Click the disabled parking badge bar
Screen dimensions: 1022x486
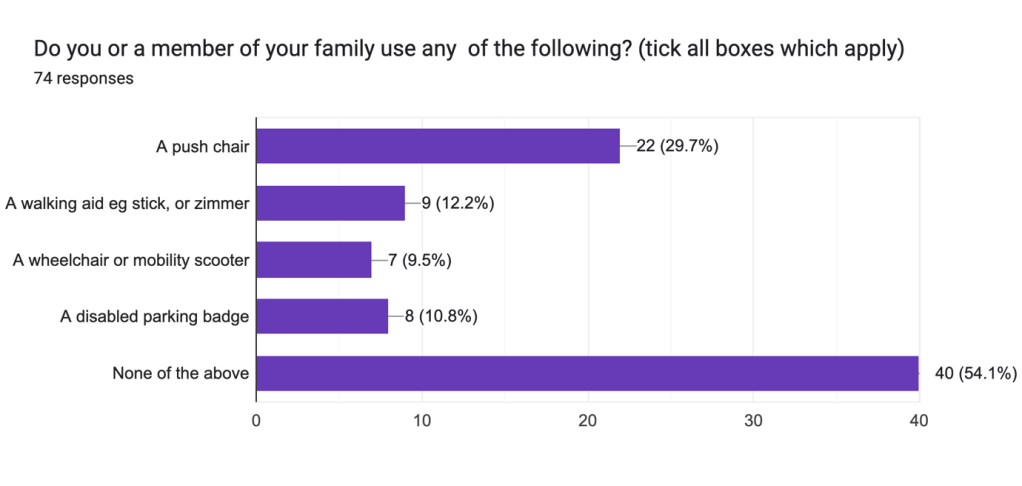[x=322, y=317]
